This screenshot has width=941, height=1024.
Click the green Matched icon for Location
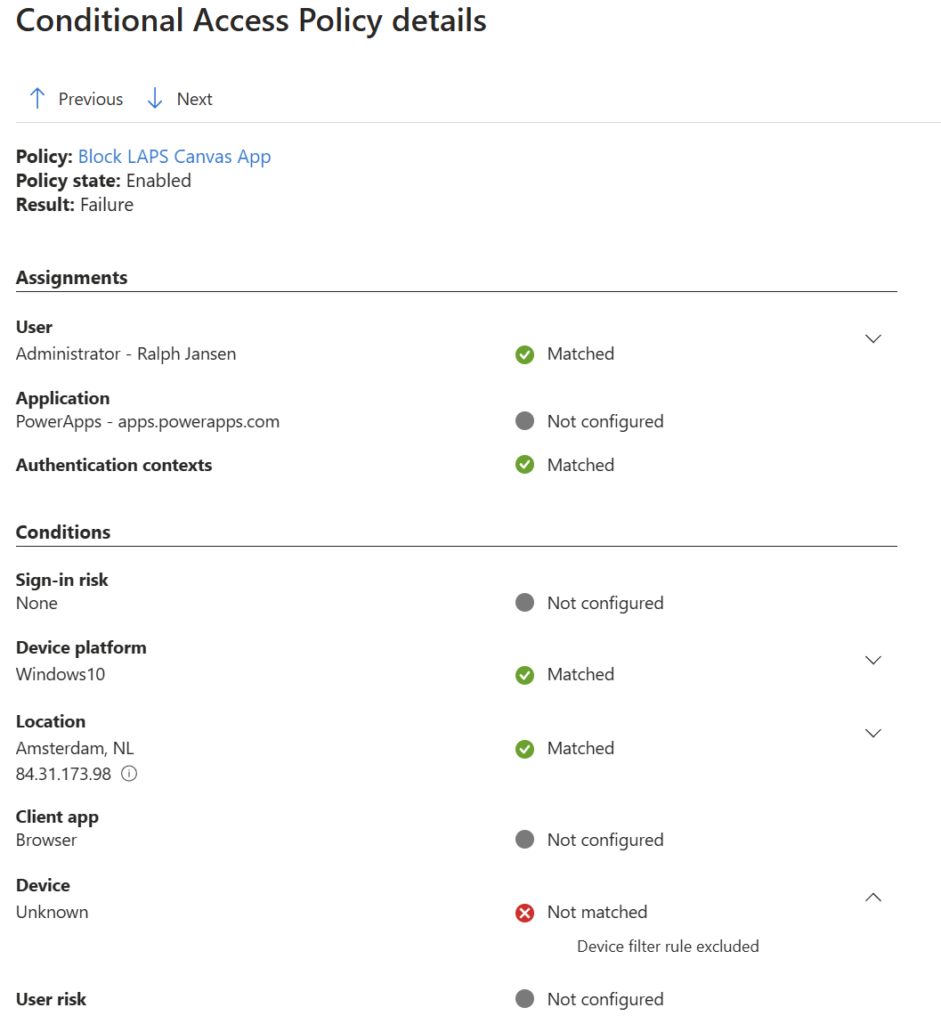pos(525,748)
